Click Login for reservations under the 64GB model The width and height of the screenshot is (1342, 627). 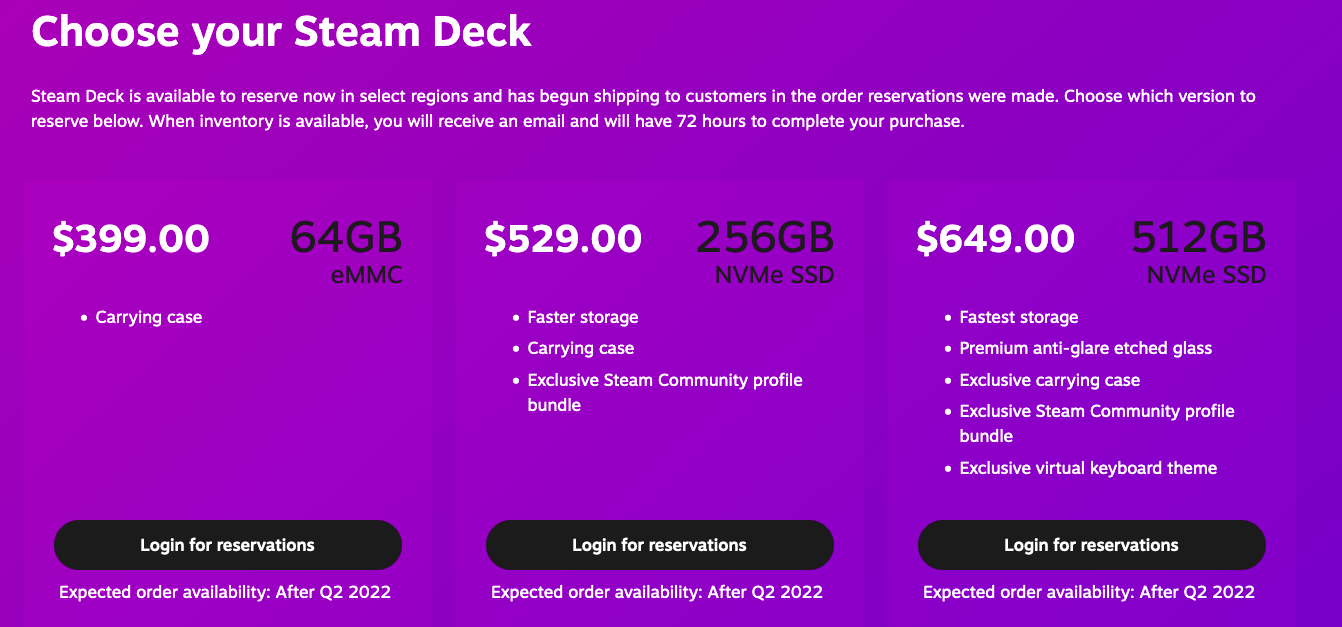[227, 545]
